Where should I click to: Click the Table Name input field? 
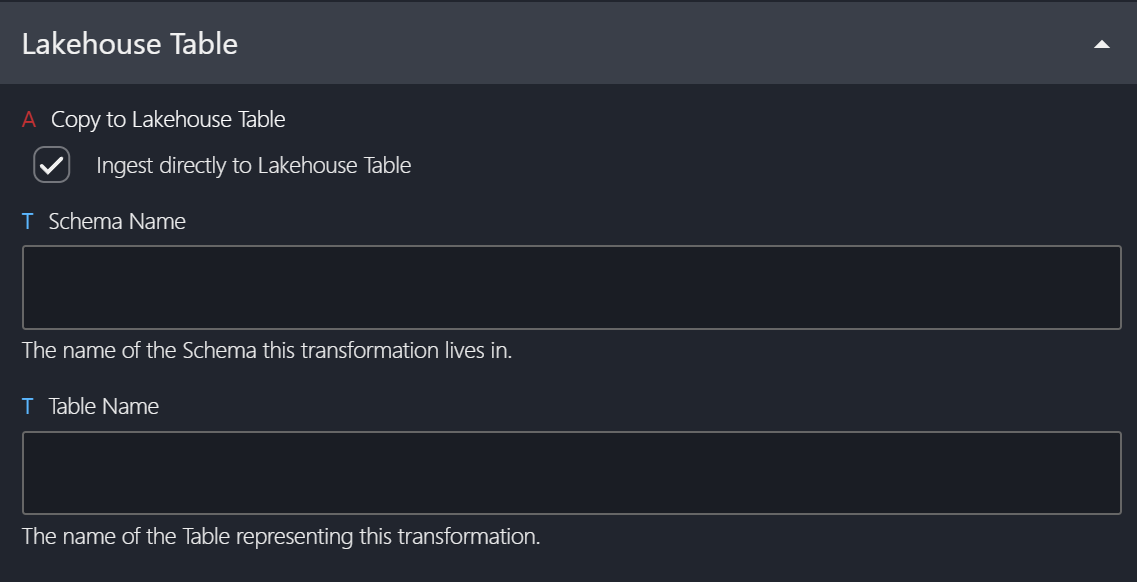[571, 473]
